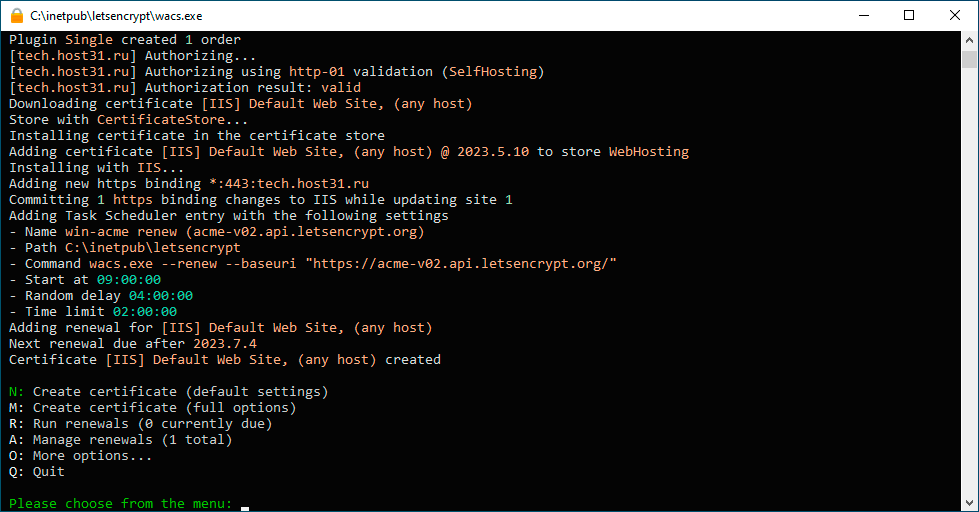Screen dimensions: 979x512
Task: Click the scrollbar down arrow
Action: (969, 503)
